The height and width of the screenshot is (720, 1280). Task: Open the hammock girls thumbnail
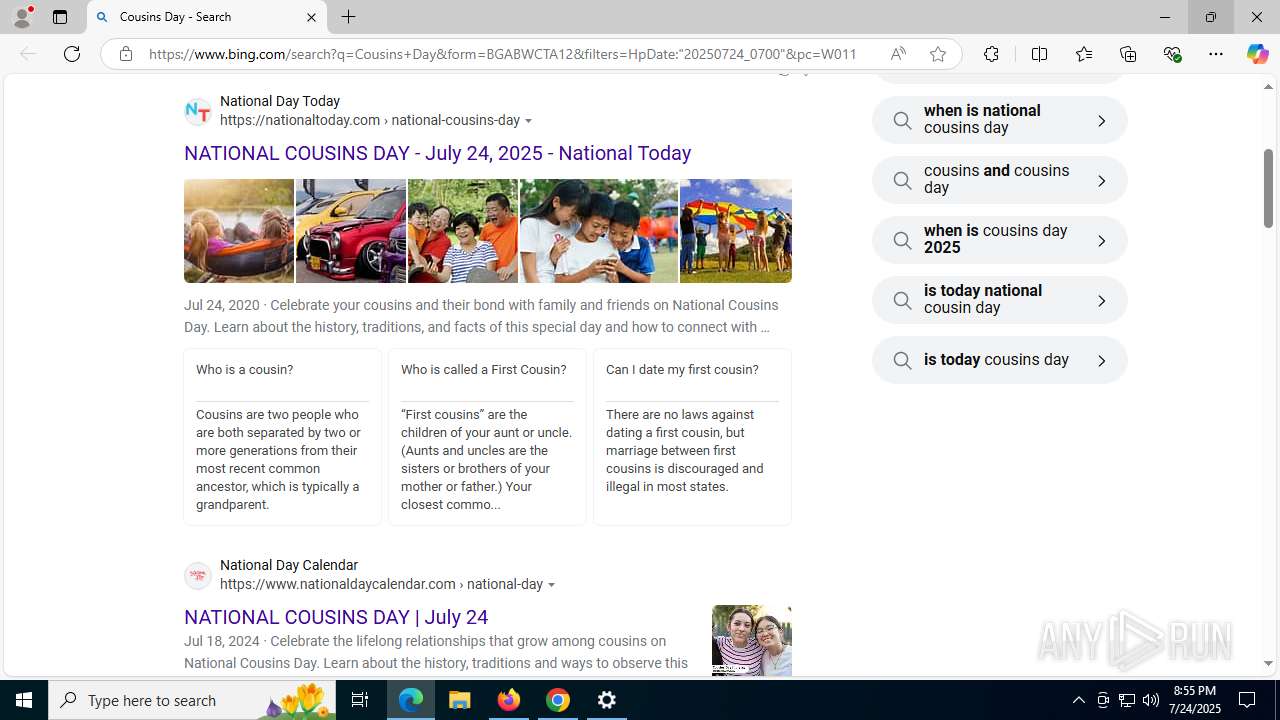coord(239,231)
